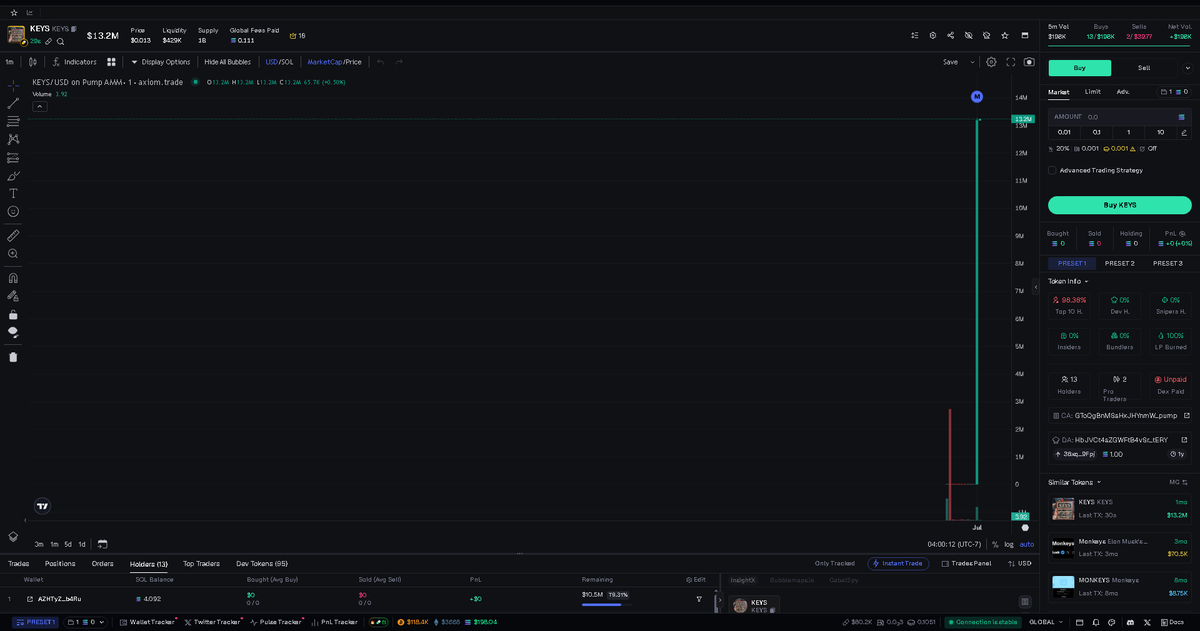
Task: Click Hide All Bubbles
Action: [x=228, y=62]
